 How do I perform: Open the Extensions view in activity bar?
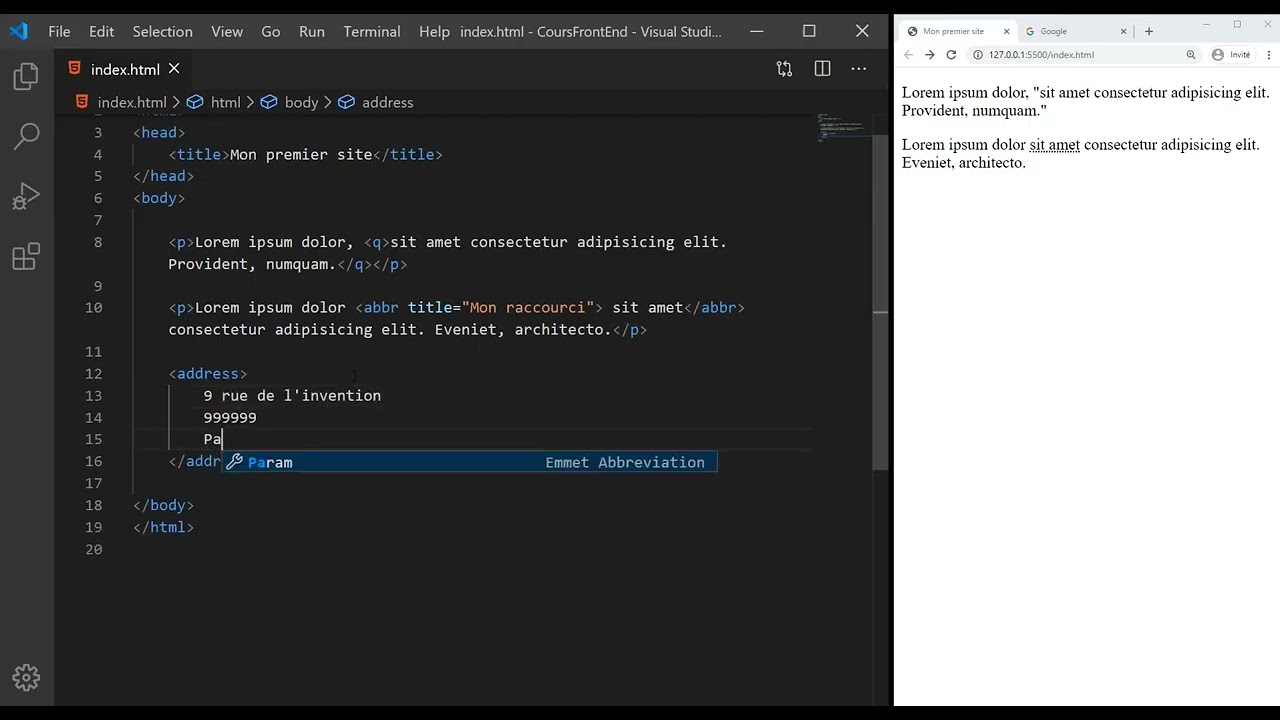pos(27,257)
